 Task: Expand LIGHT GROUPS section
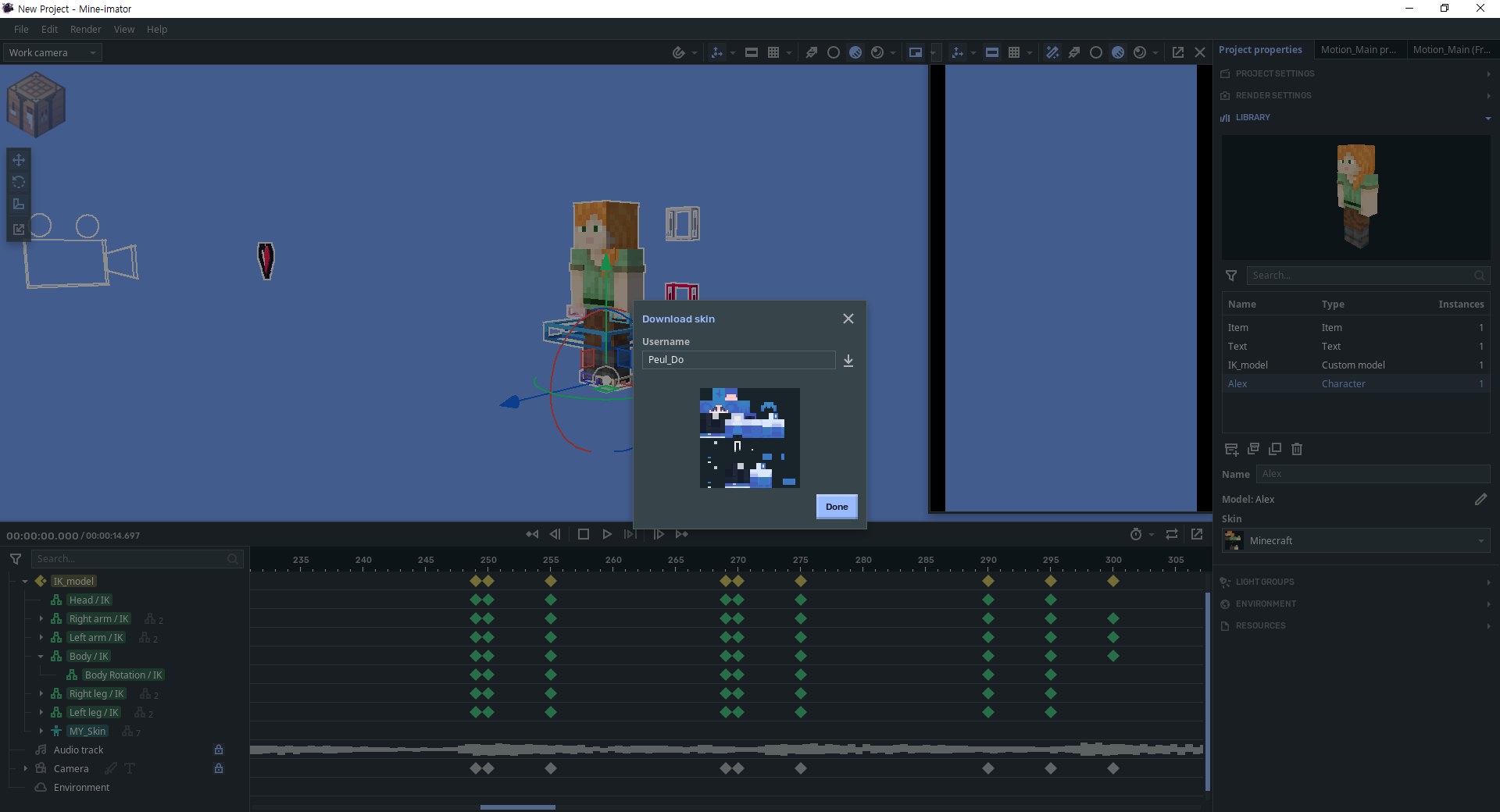(1356, 582)
